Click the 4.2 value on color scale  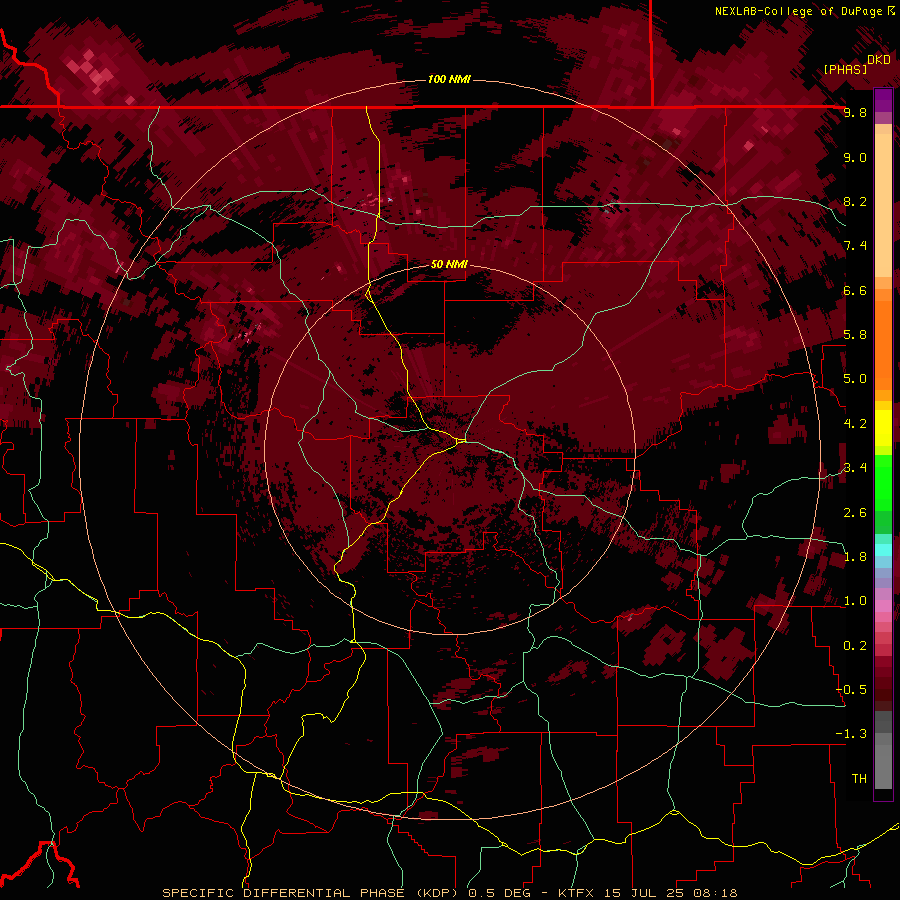click(x=855, y=424)
